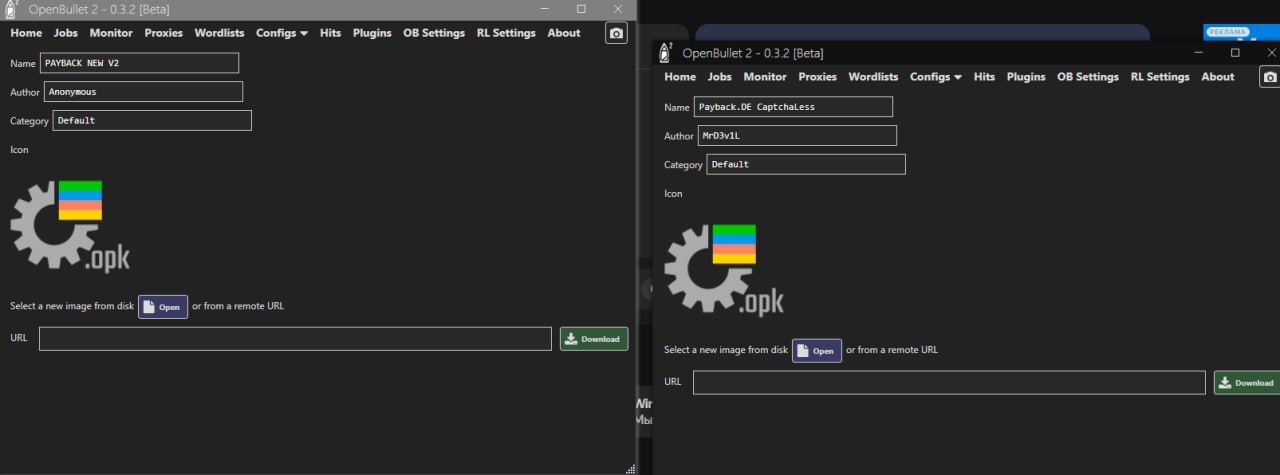Click the .opk gear icon in MrD3v1L's config
Image resolution: width=1280 pixels, height=475 pixels.
click(x=723, y=268)
